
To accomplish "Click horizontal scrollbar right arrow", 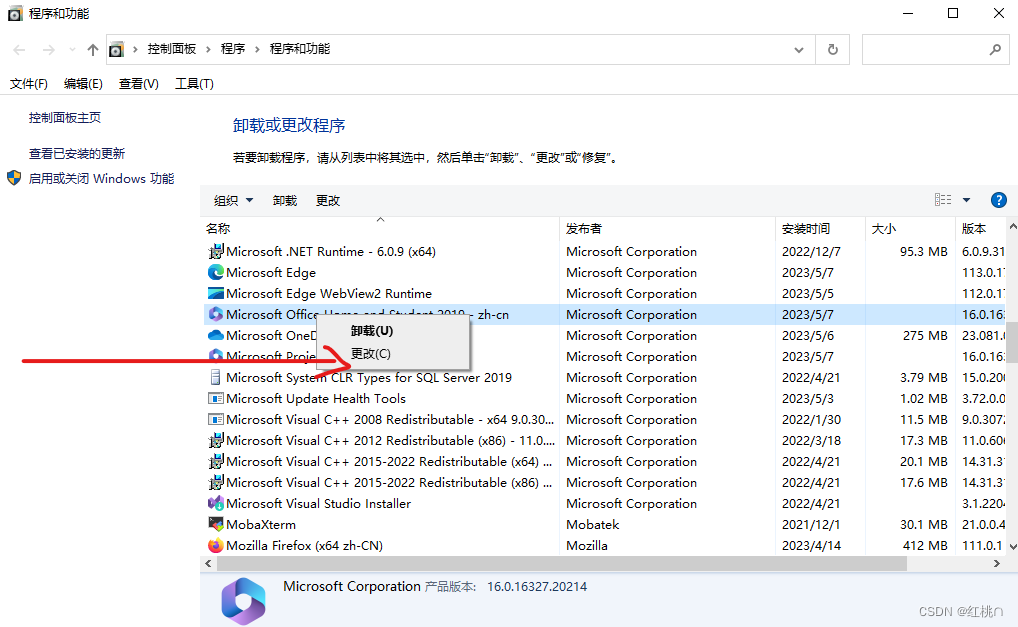I will [997, 563].
